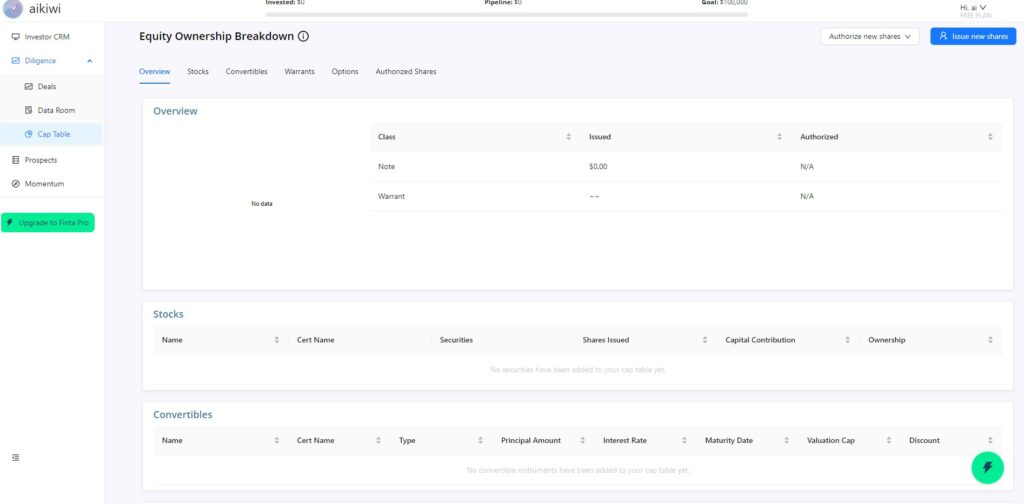The height and width of the screenshot is (504, 1024).
Task: Sort Stocks table by Ownership
Action: coord(990,340)
